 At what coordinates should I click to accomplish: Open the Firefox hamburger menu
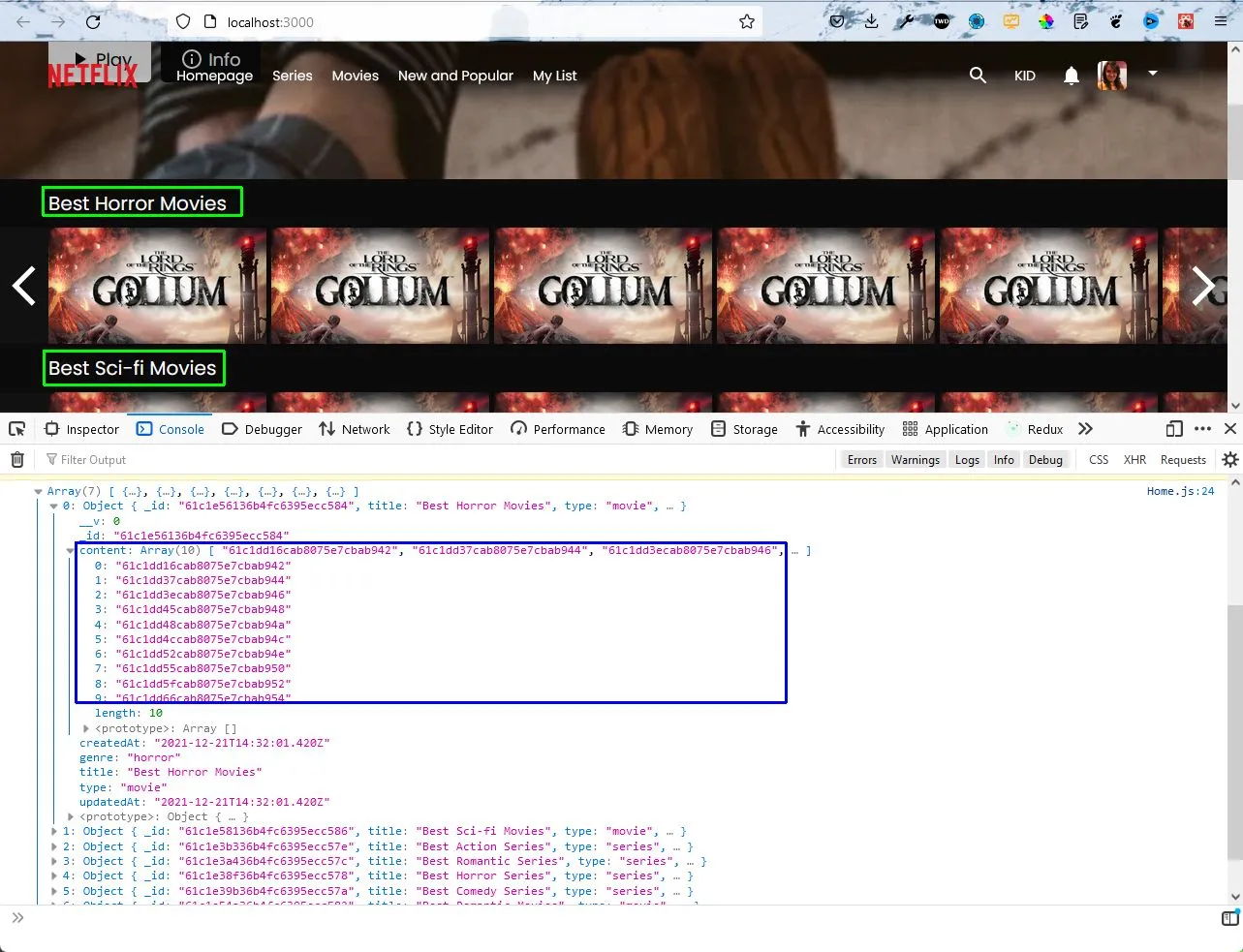coord(1221,21)
